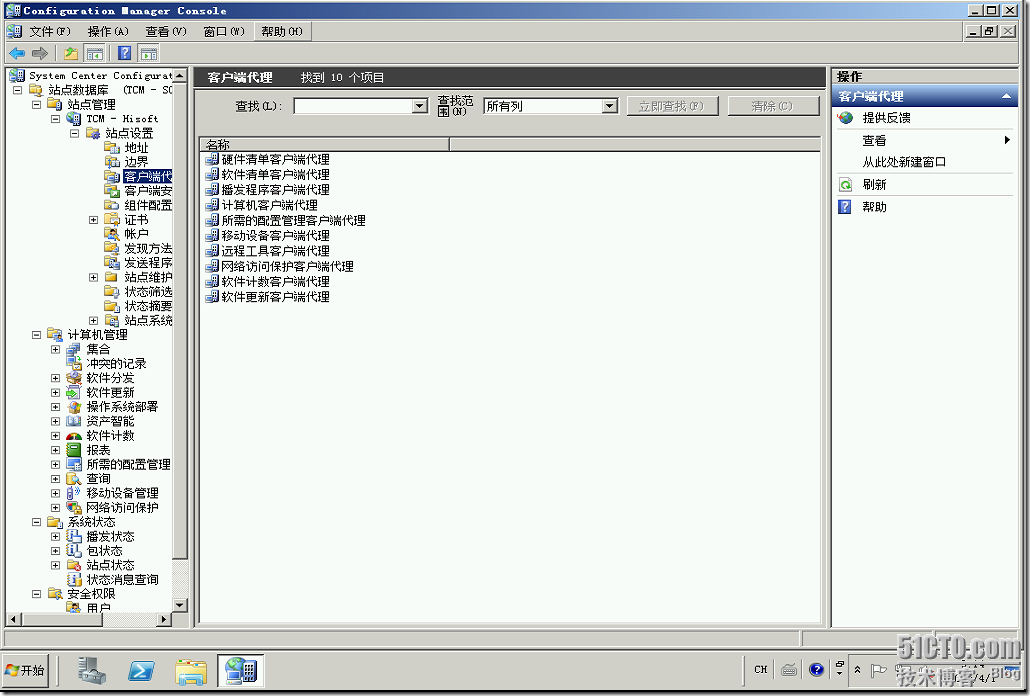Select the 状态消息查询 tree item
1030x696 pixels.
coord(122,580)
